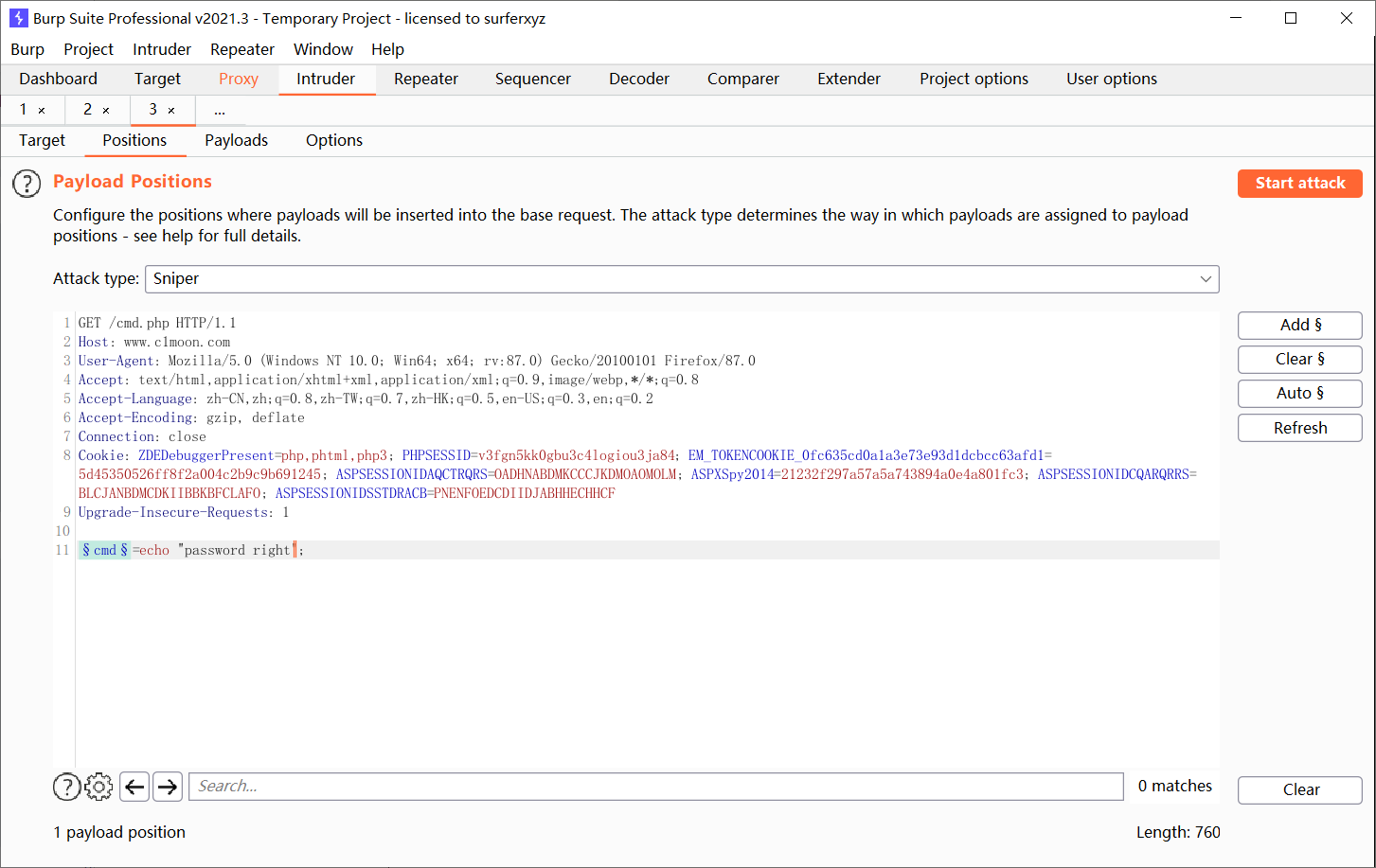Image resolution: width=1376 pixels, height=868 pixels.
Task: Click the Host: www.c1moon.com line
Action: 154,342
